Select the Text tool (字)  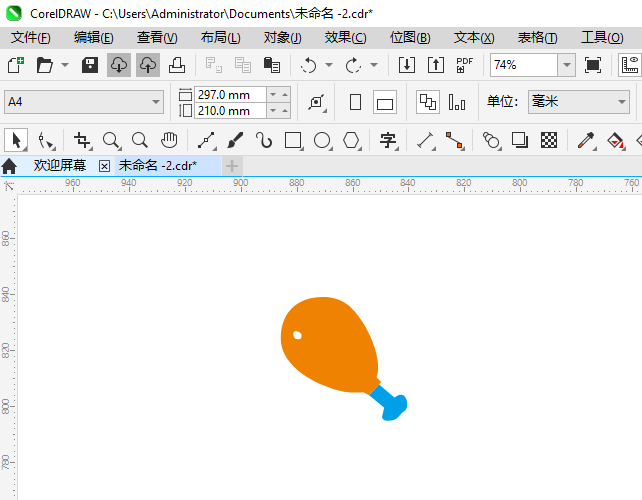(x=388, y=140)
